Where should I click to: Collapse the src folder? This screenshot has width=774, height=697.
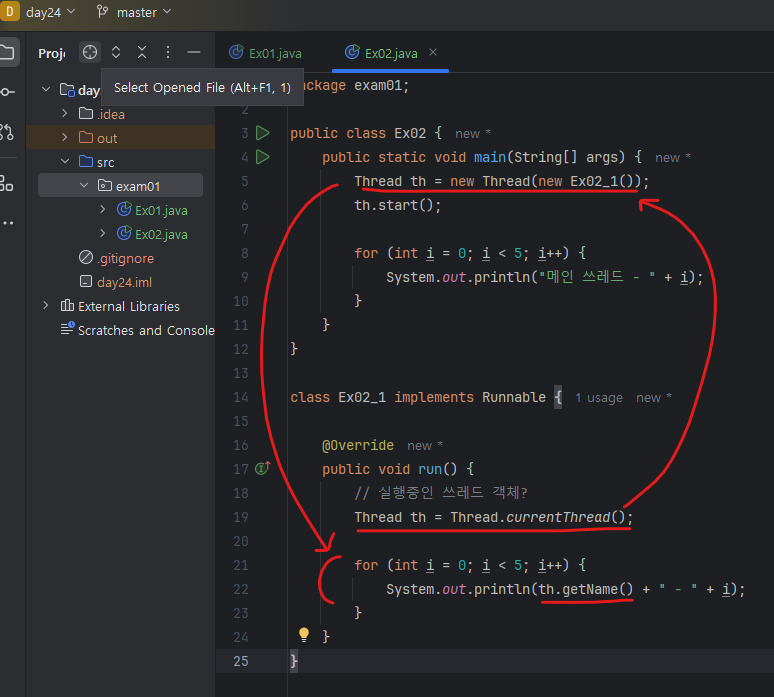pos(65,161)
